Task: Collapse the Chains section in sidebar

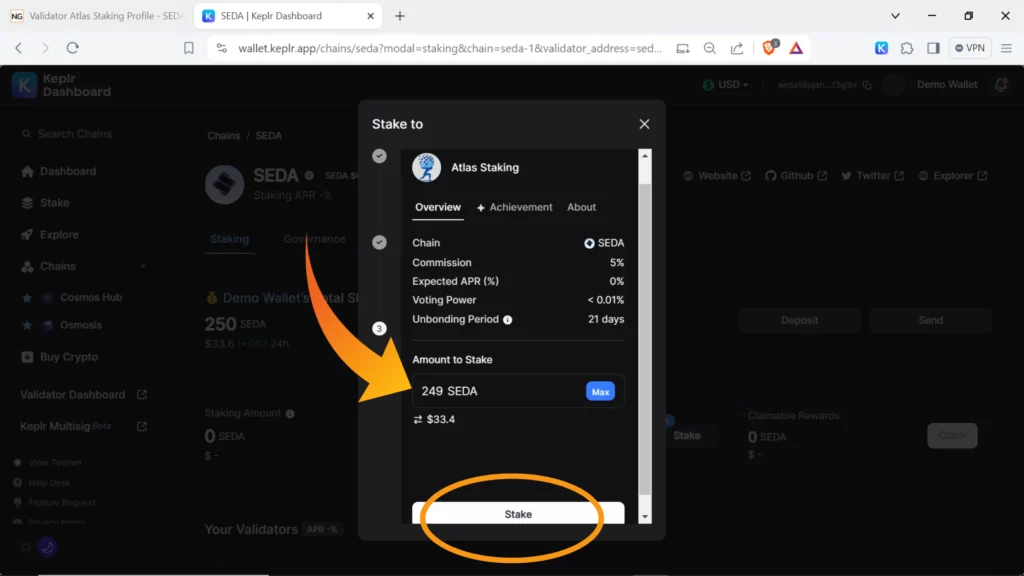Action: click(143, 266)
